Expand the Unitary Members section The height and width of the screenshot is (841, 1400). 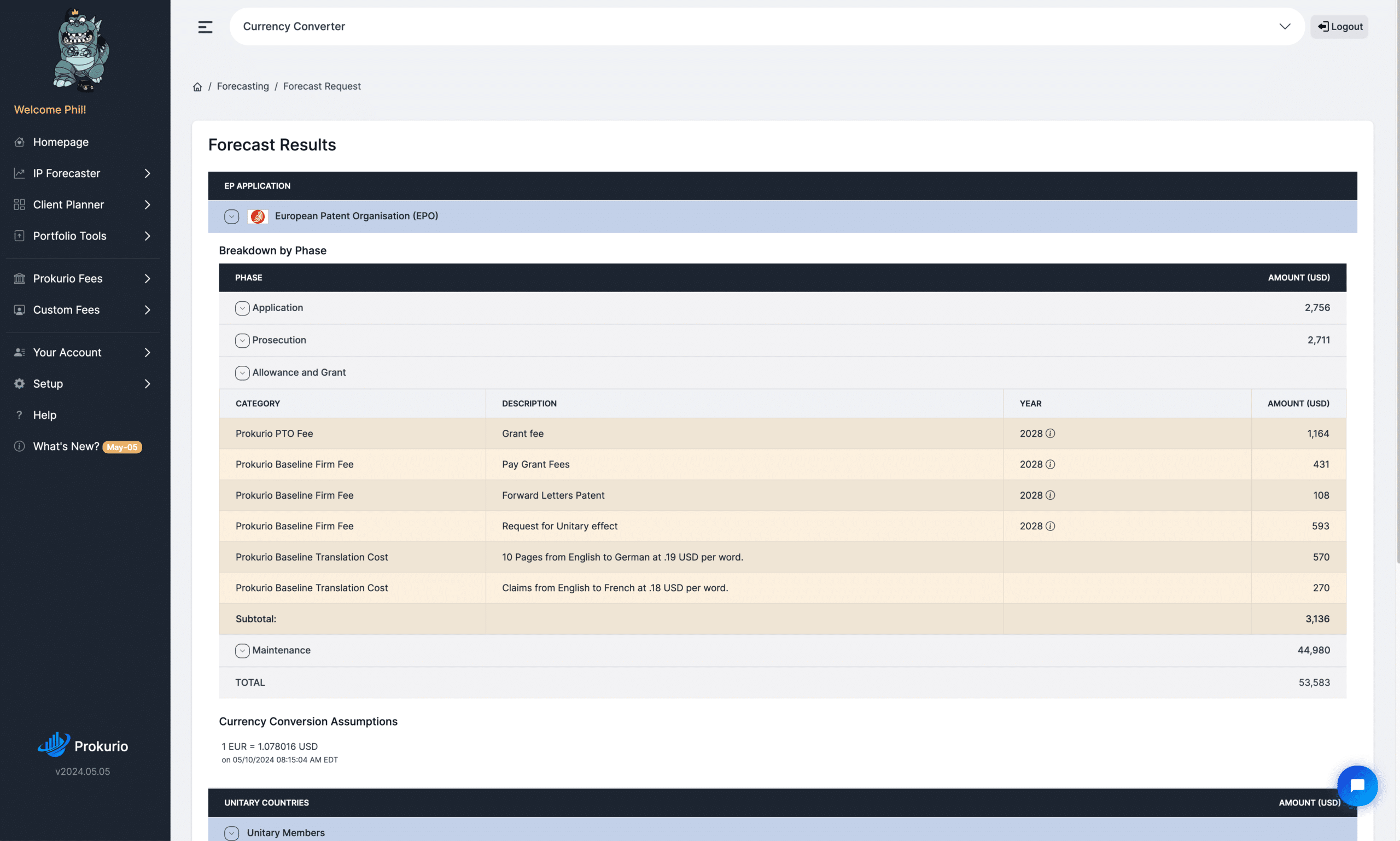click(231, 833)
